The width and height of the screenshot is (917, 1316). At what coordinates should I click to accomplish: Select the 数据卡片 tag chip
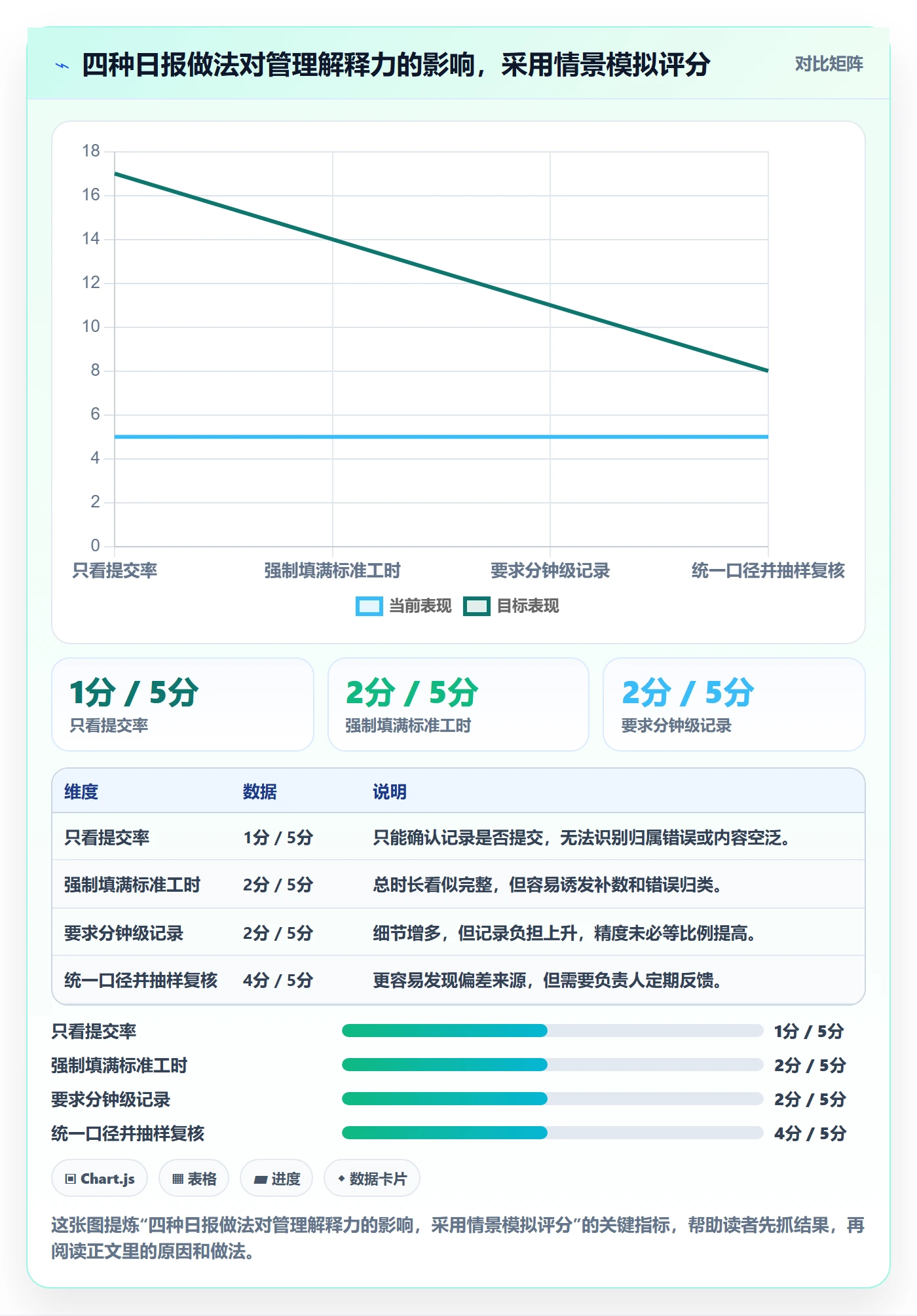tap(372, 1179)
